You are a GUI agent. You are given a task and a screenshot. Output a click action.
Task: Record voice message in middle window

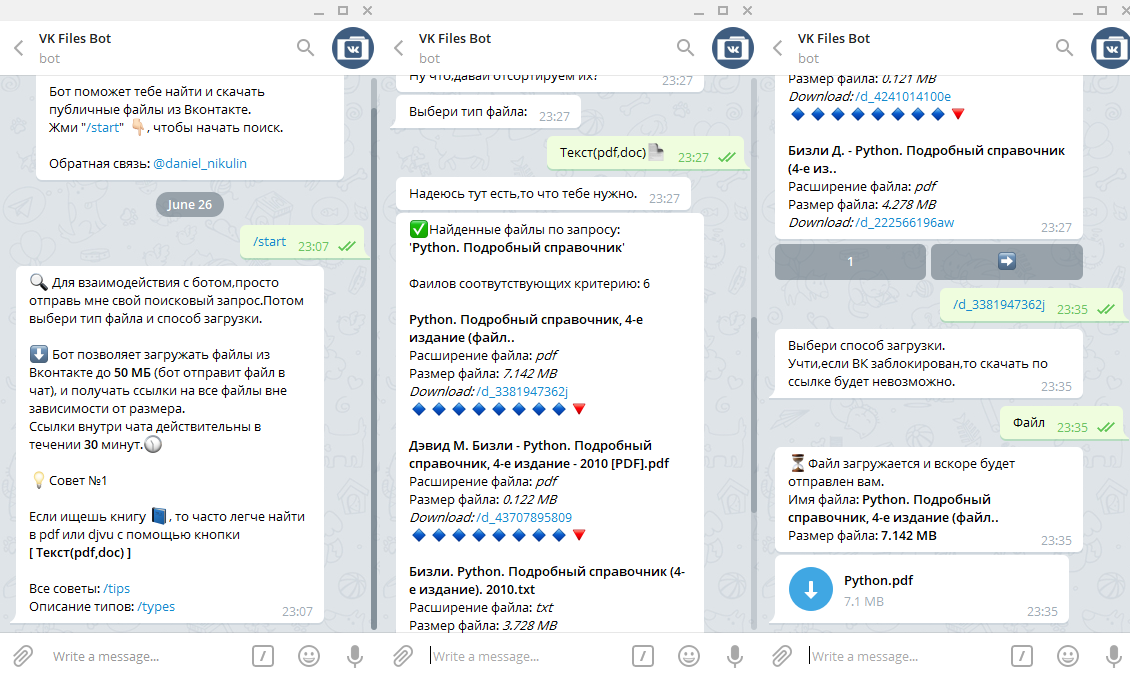click(x=734, y=656)
